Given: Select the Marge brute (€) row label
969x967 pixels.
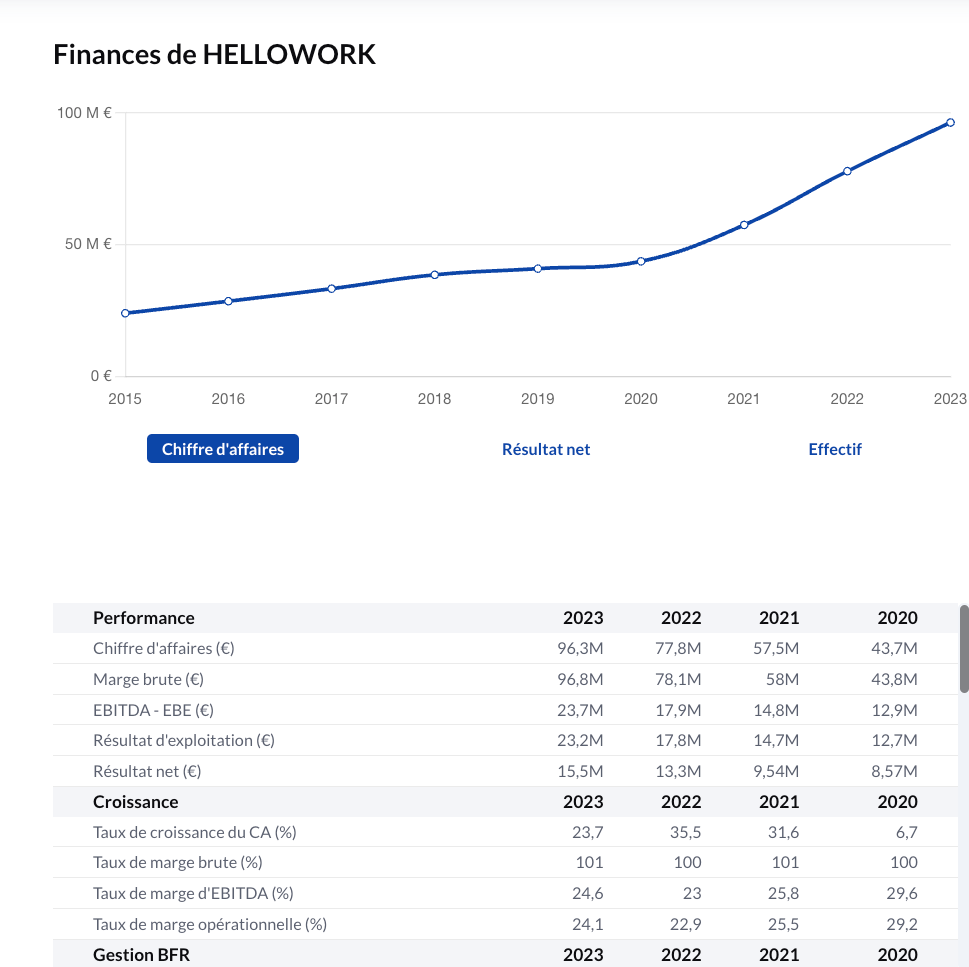Looking at the screenshot, I should point(148,679).
